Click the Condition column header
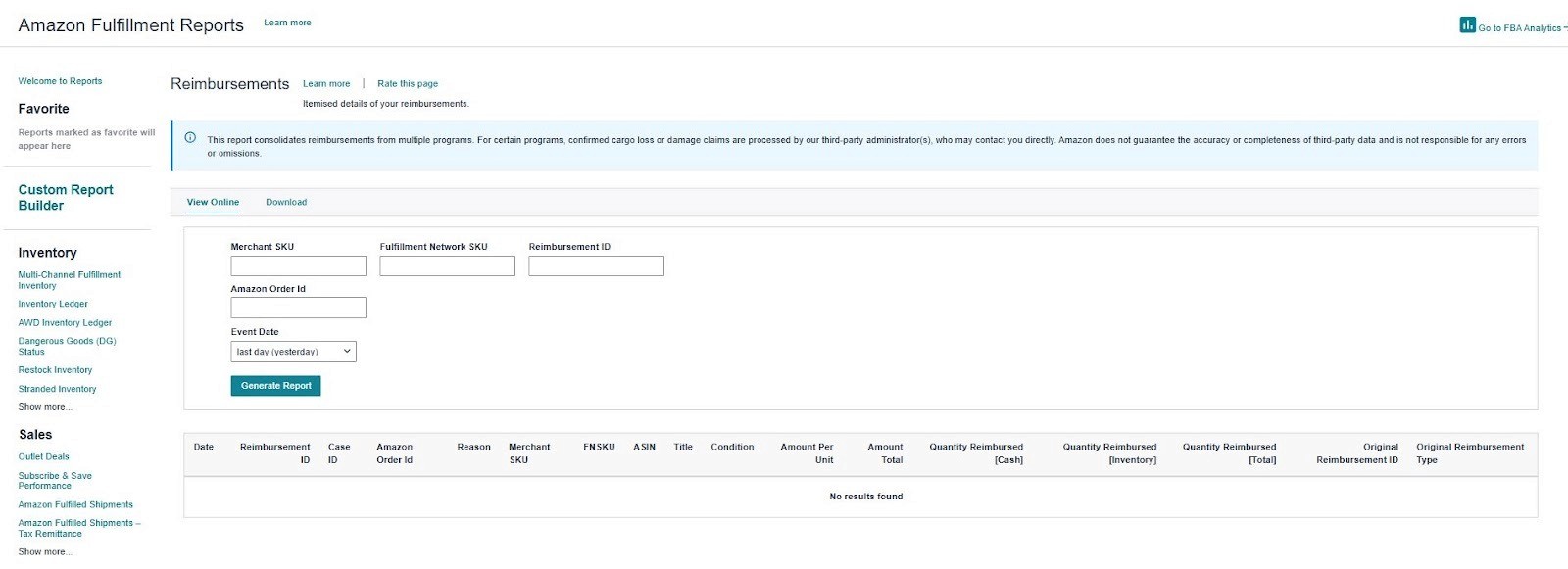 733,447
